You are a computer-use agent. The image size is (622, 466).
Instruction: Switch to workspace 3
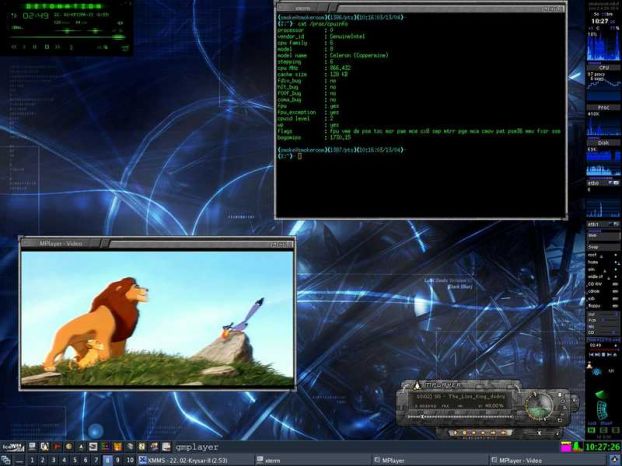(53, 460)
